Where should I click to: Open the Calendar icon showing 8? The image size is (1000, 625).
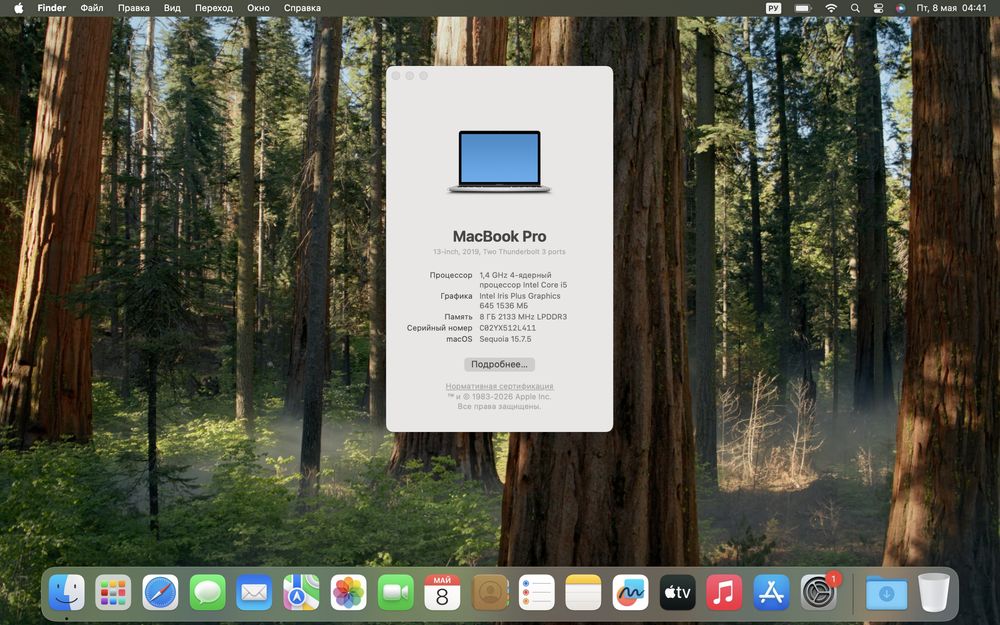click(442, 592)
